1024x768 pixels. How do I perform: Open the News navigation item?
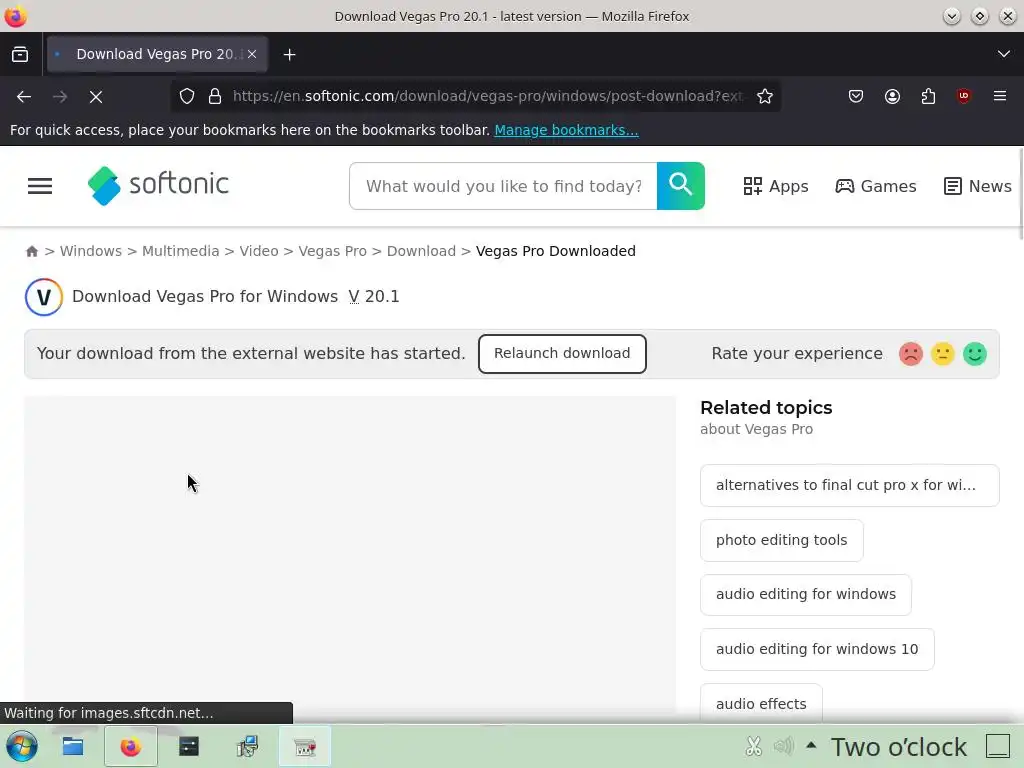coord(978,186)
